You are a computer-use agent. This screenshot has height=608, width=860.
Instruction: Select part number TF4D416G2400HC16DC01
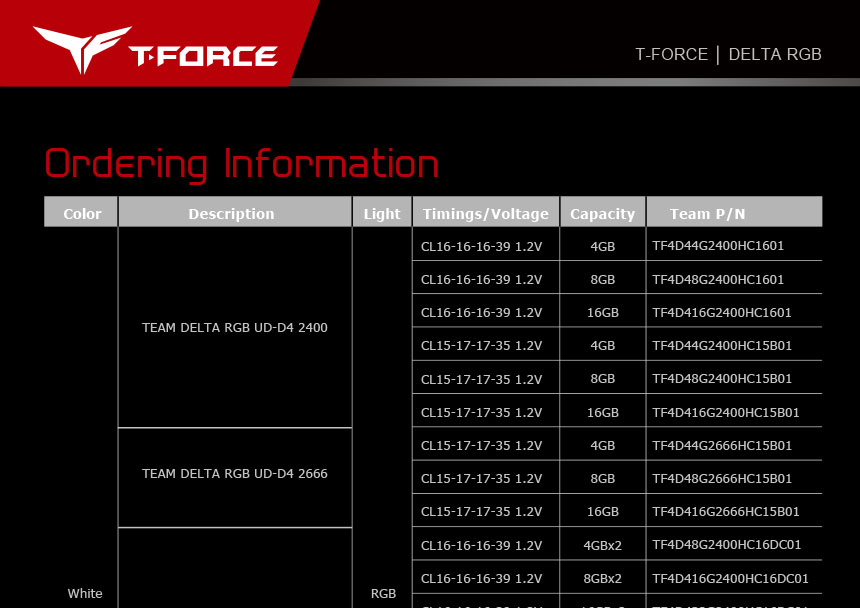coord(731,578)
